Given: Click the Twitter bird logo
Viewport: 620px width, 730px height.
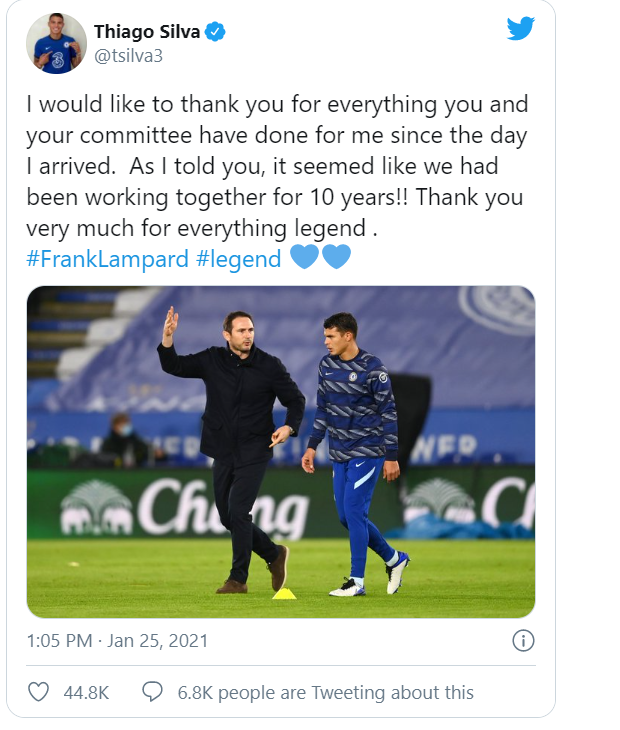Looking at the screenshot, I should click(x=521, y=28).
